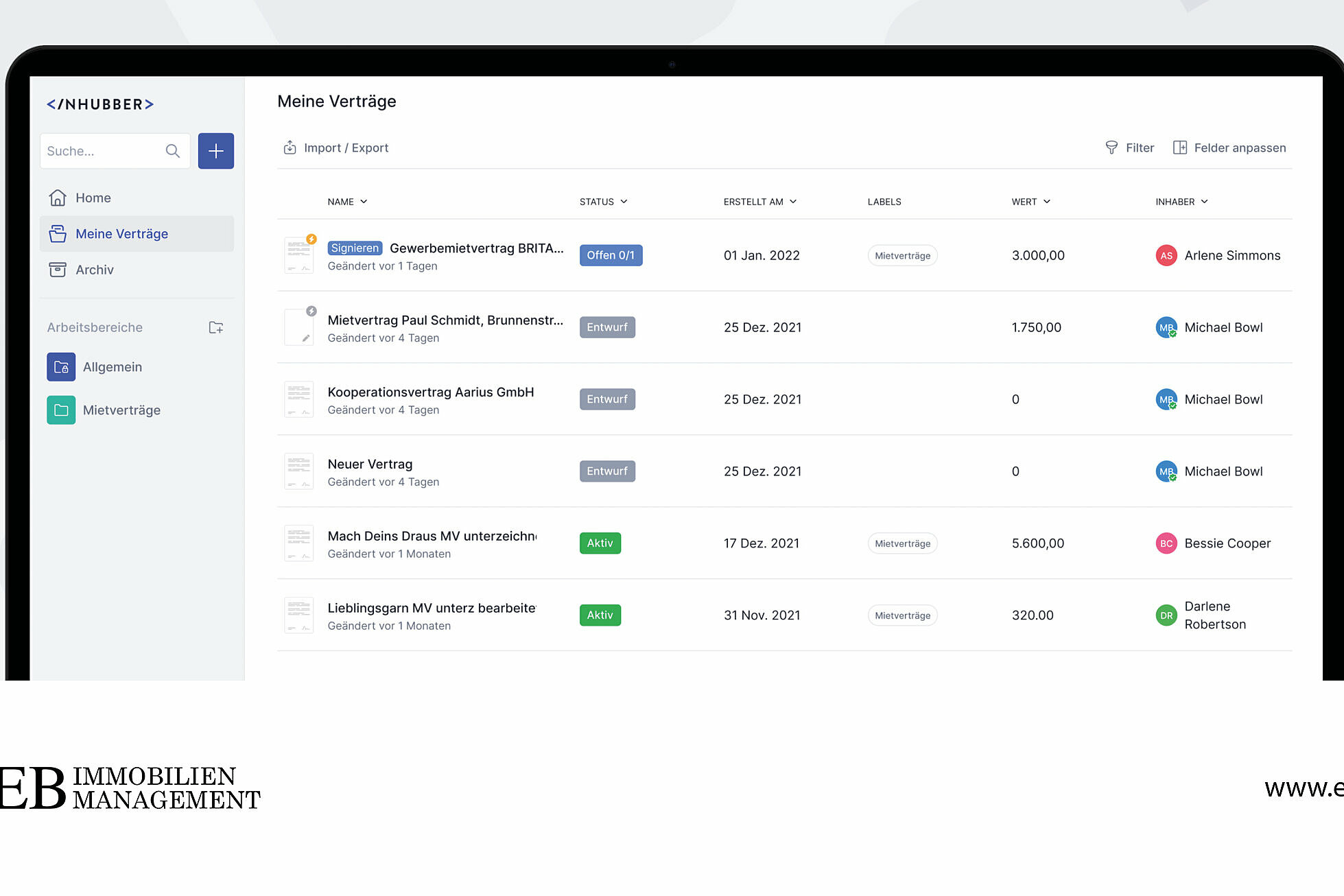The image size is (1344, 896).
Task: Click Mietverträge label in Gewerbemietvertrag row
Action: click(x=903, y=255)
